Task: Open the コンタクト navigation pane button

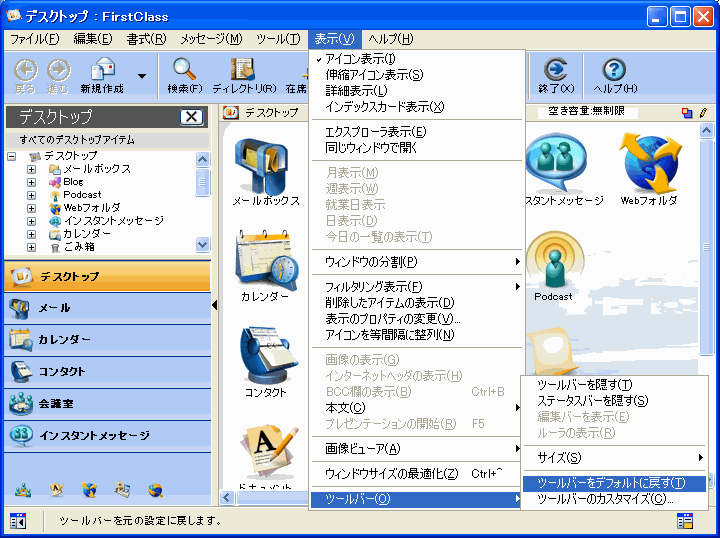Action: point(106,371)
